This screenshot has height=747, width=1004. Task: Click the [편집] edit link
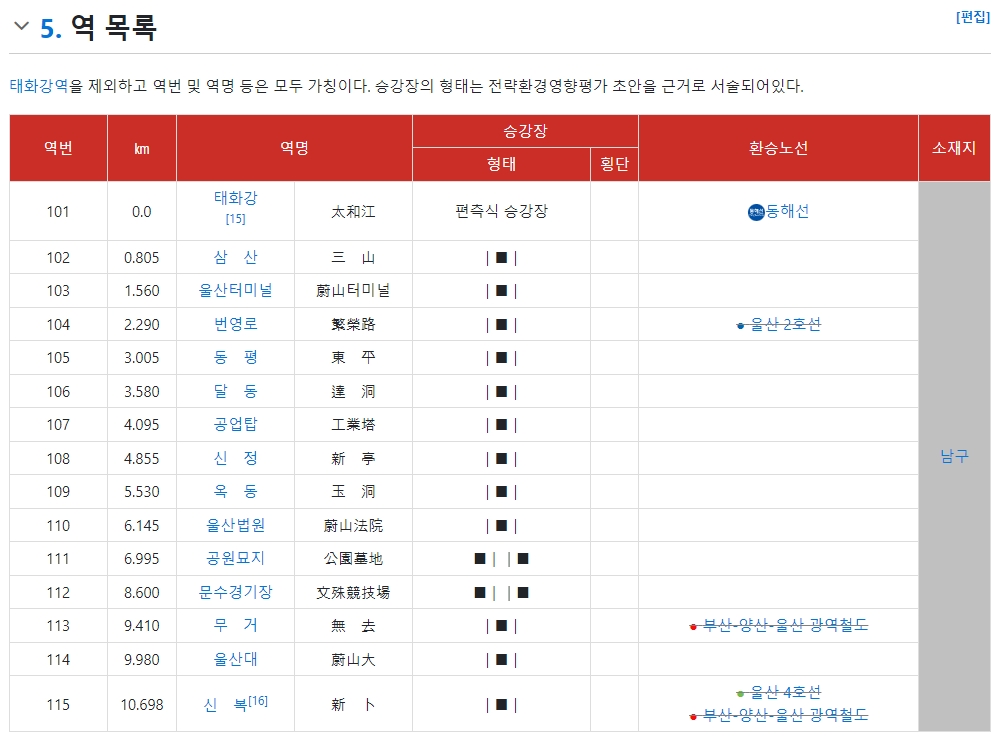[973, 17]
